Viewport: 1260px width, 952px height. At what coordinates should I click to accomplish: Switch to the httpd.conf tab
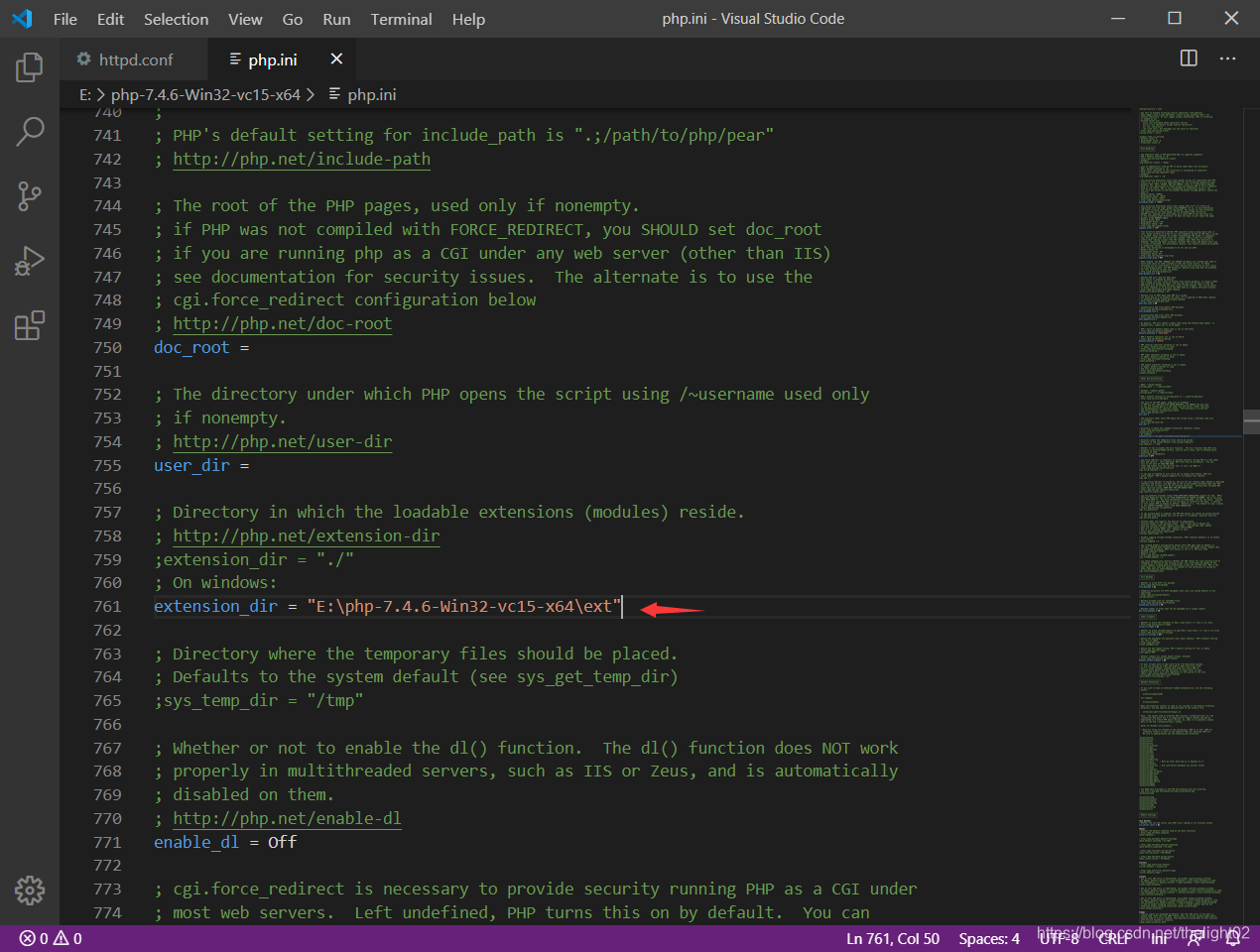134,59
